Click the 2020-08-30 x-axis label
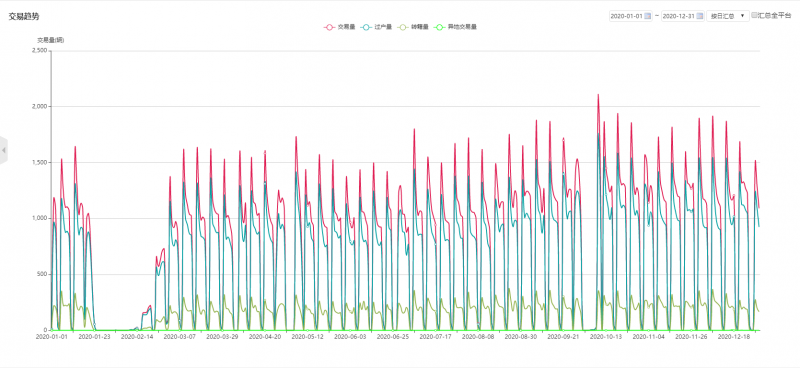Image resolution: width=800 pixels, height=368 pixels. click(521, 337)
